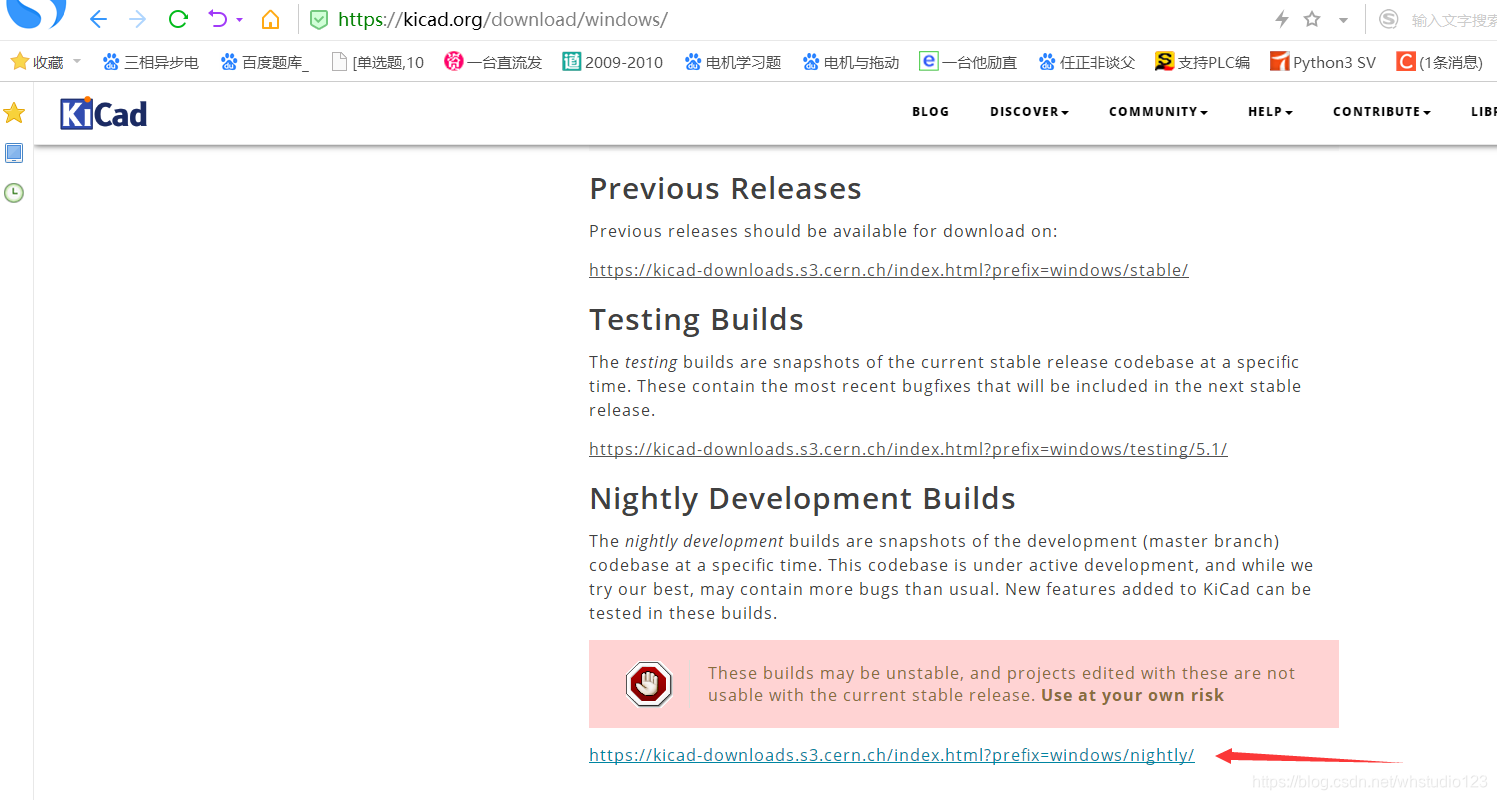Open the 支持PLC编 bookmark
Viewport: 1497px width, 800px height.
tap(1202, 62)
